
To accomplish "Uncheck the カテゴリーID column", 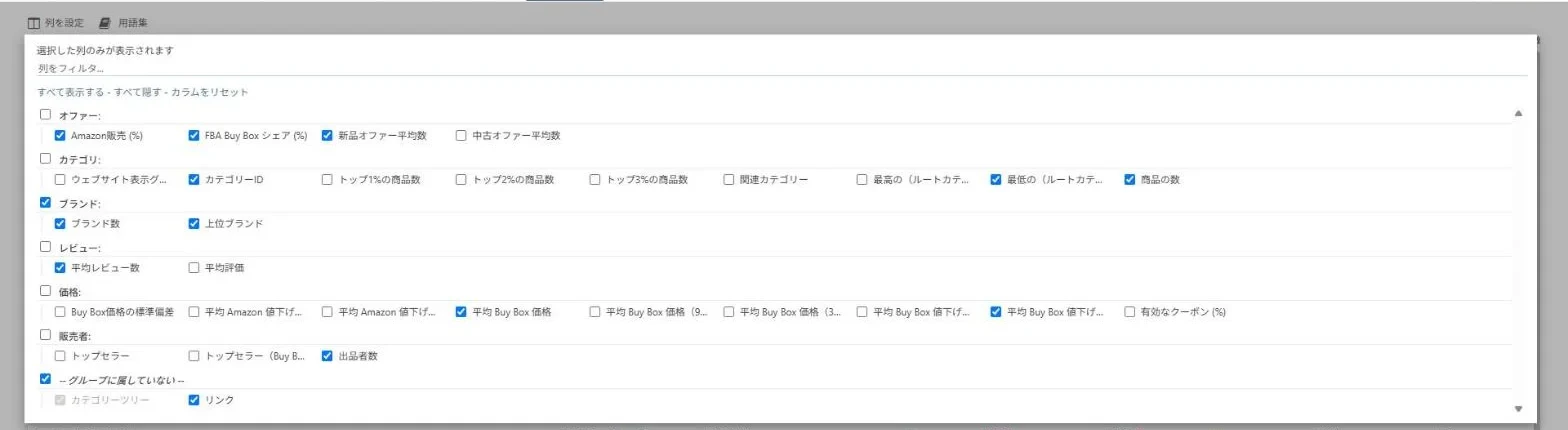I will coord(194,179).
